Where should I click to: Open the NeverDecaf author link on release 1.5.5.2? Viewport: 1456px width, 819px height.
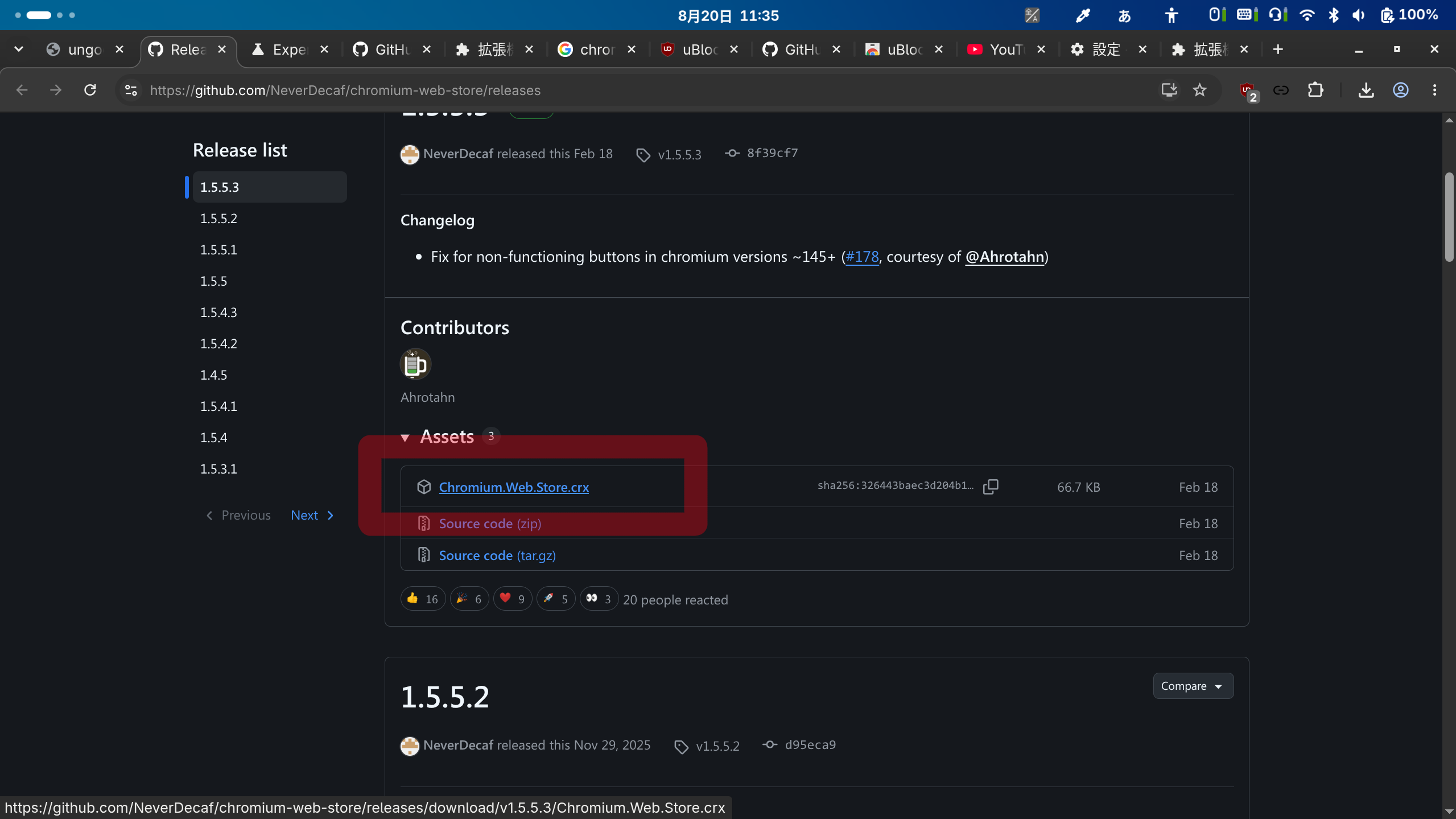pyautogui.click(x=458, y=745)
